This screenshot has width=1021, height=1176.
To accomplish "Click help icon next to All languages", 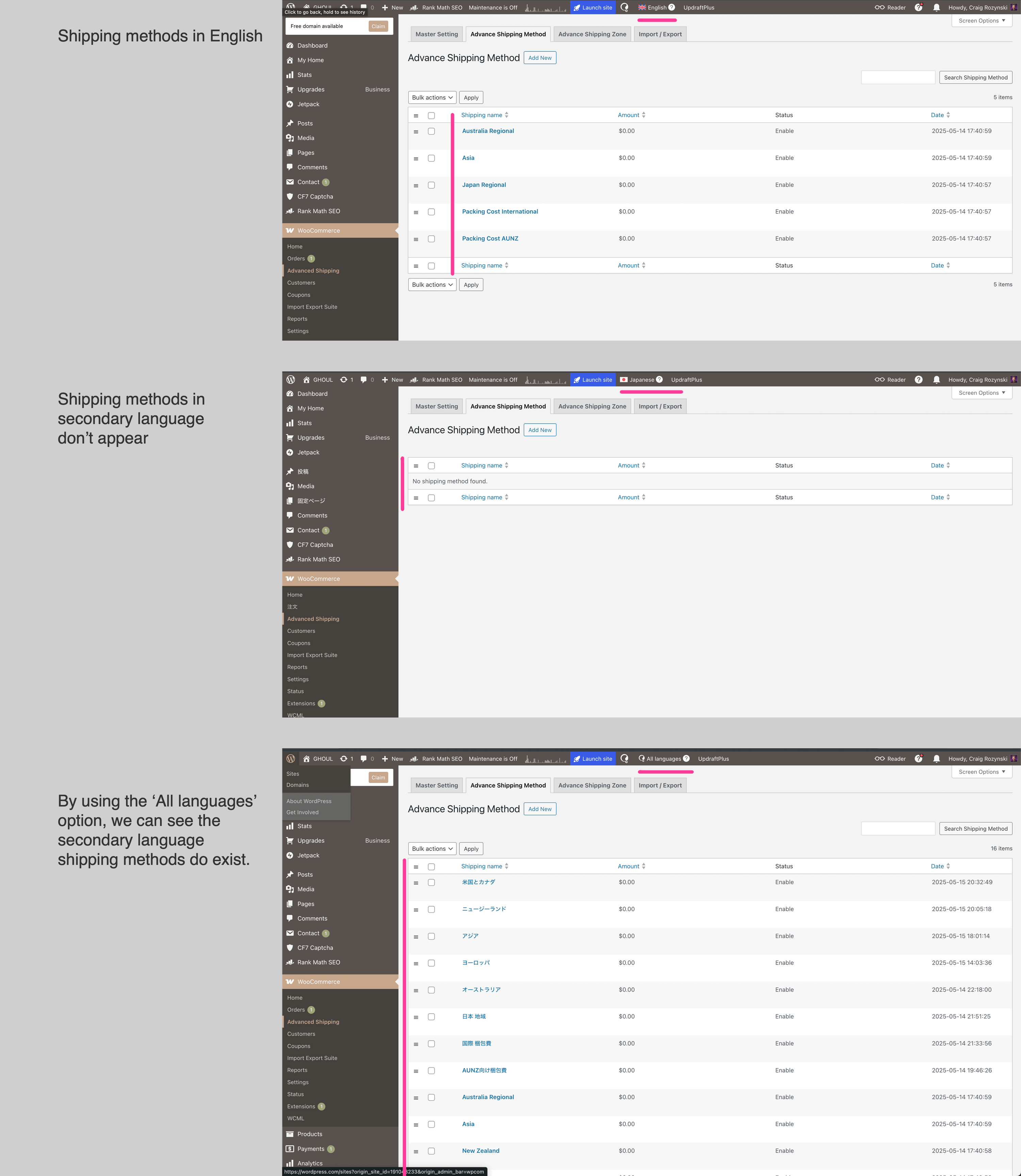I will 686,759.
